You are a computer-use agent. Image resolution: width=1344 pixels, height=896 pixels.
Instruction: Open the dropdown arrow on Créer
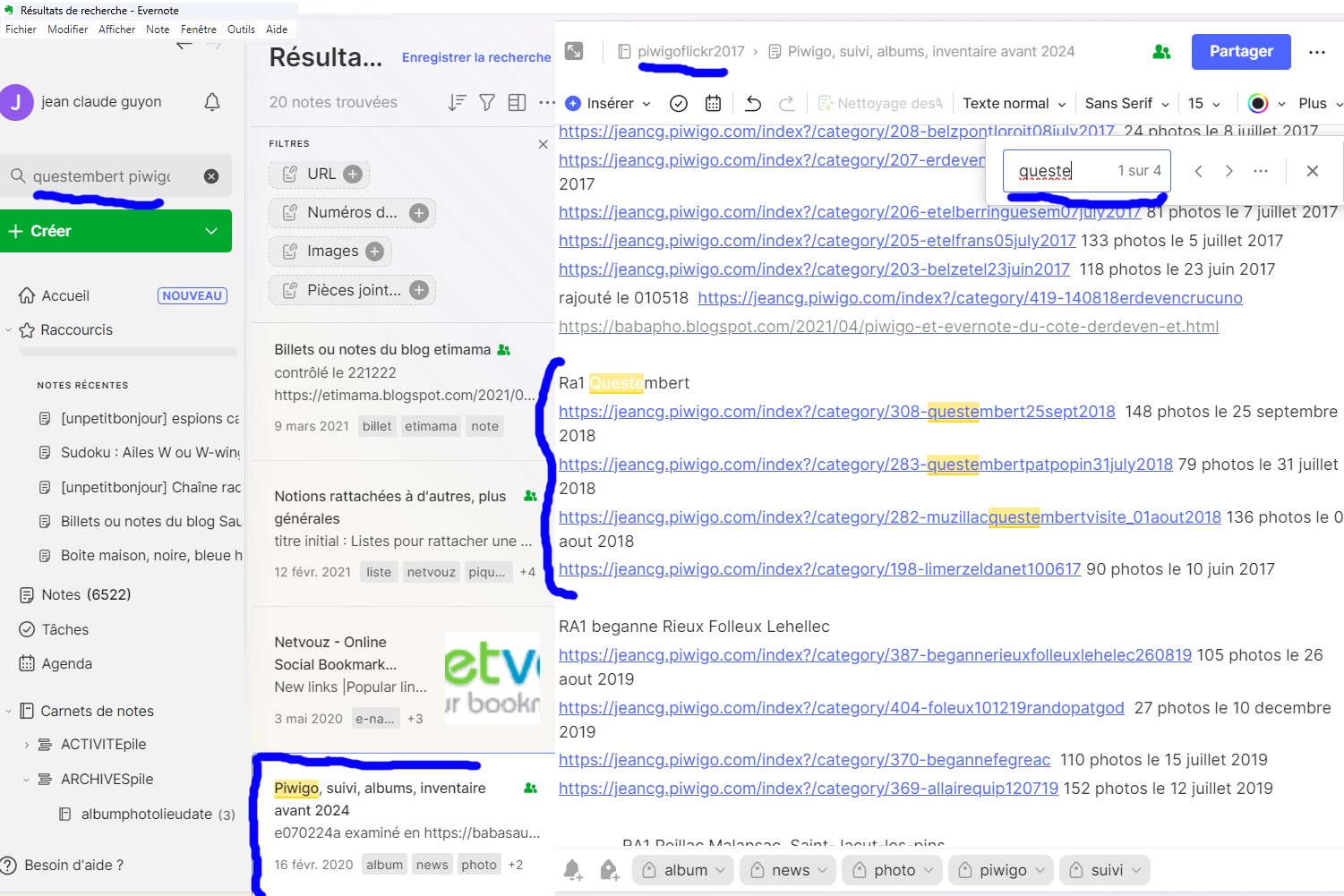(211, 231)
